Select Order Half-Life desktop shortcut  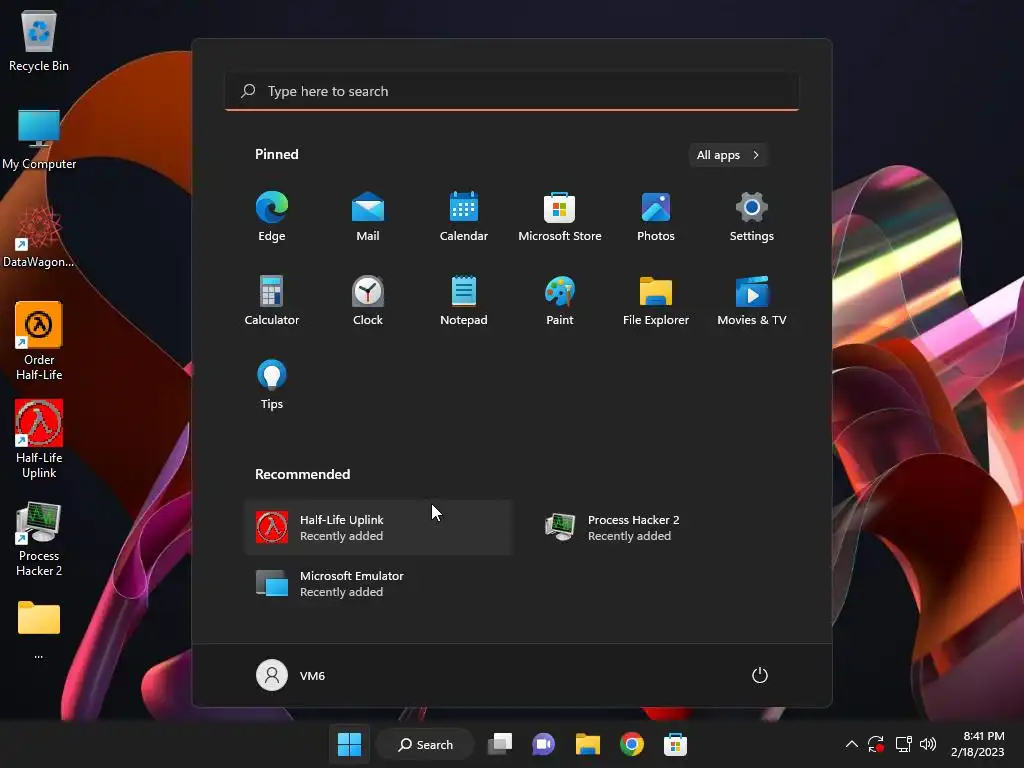click(39, 342)
